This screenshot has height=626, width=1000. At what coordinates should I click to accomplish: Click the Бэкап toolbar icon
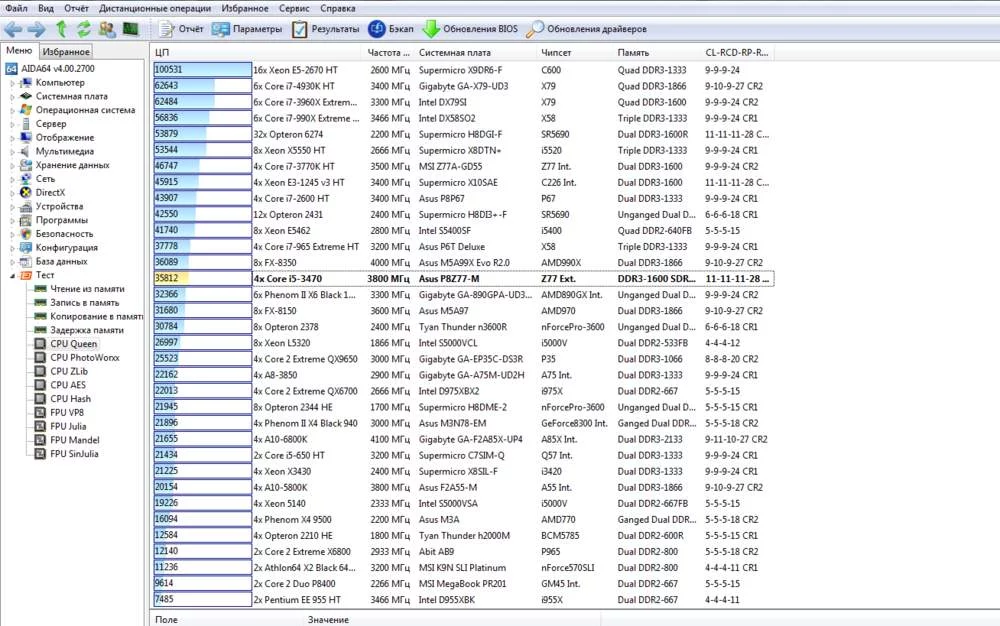pos(391,29)
